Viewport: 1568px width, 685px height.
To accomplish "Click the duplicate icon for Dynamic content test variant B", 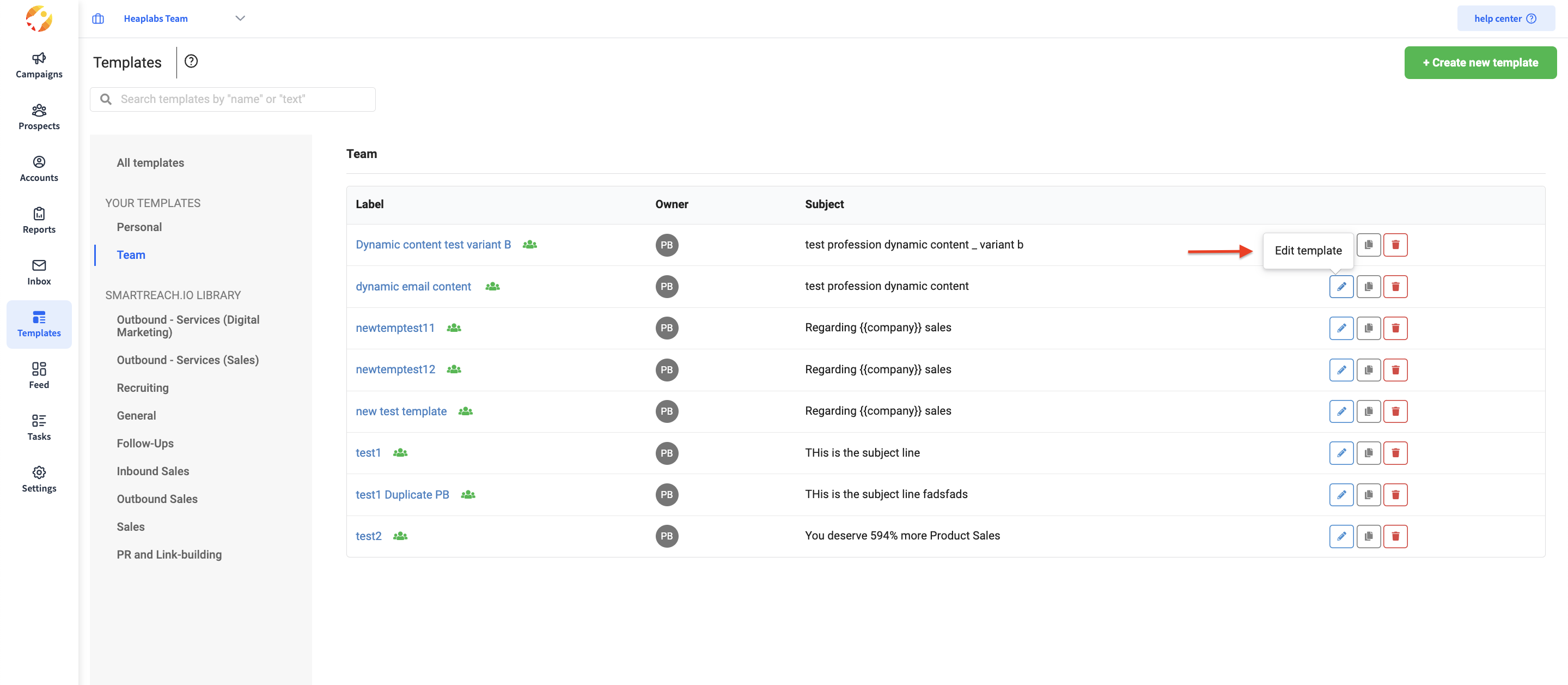I will tap(1368, 245).
